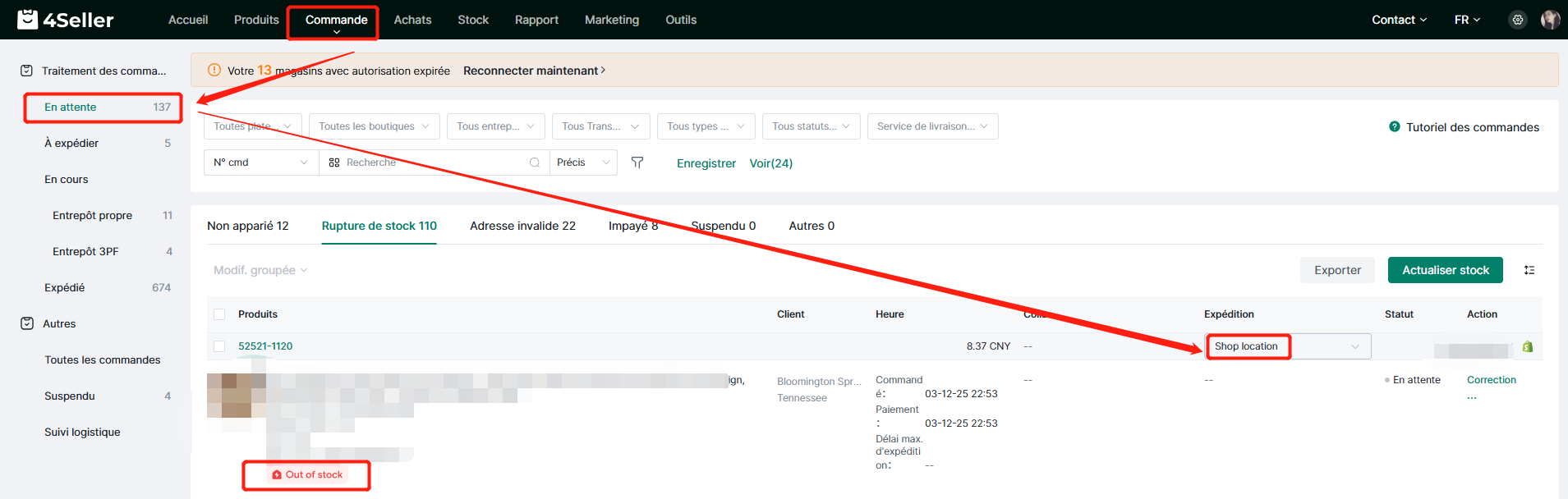Click the Tutoriel des commandes help icon
This screenshot has height=499, width=1568.
tap(1394, 127)
